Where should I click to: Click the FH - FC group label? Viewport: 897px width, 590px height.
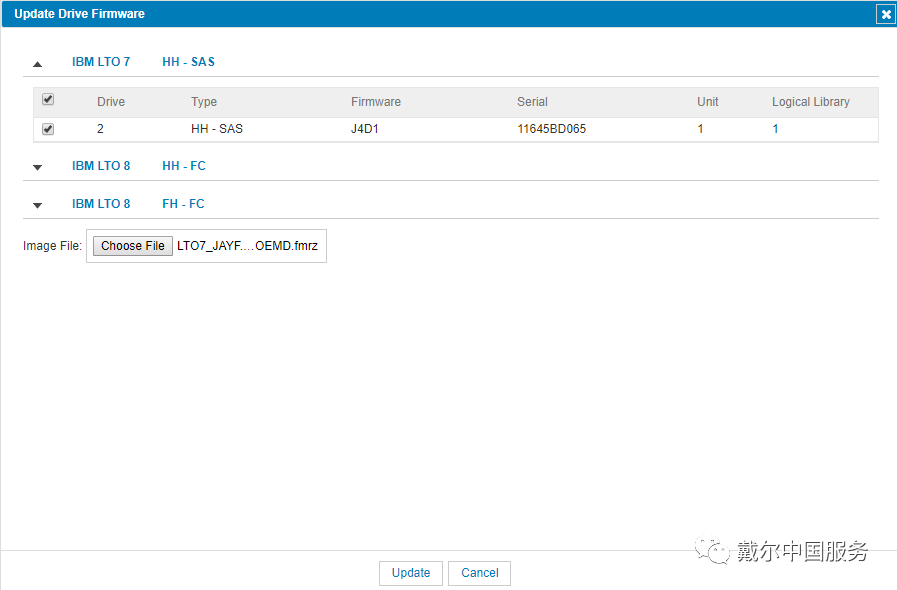[183, 204]
